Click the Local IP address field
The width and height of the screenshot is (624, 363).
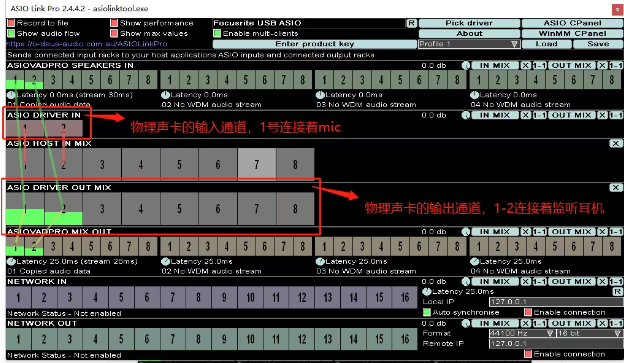[x=556, y=302]
